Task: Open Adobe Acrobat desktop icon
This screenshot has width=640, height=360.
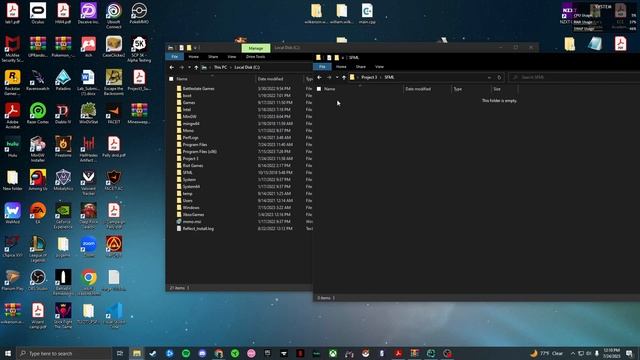Action: 13,116
